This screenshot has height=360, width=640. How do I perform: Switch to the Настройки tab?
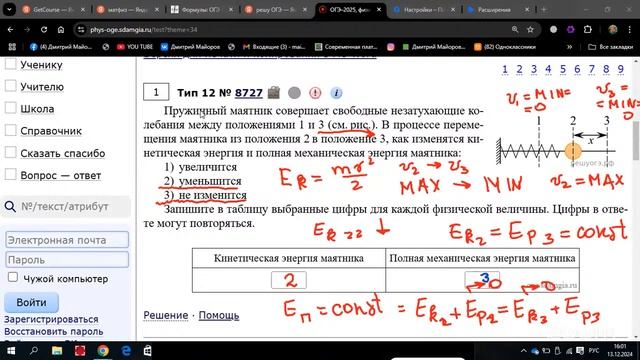[424, 9]
